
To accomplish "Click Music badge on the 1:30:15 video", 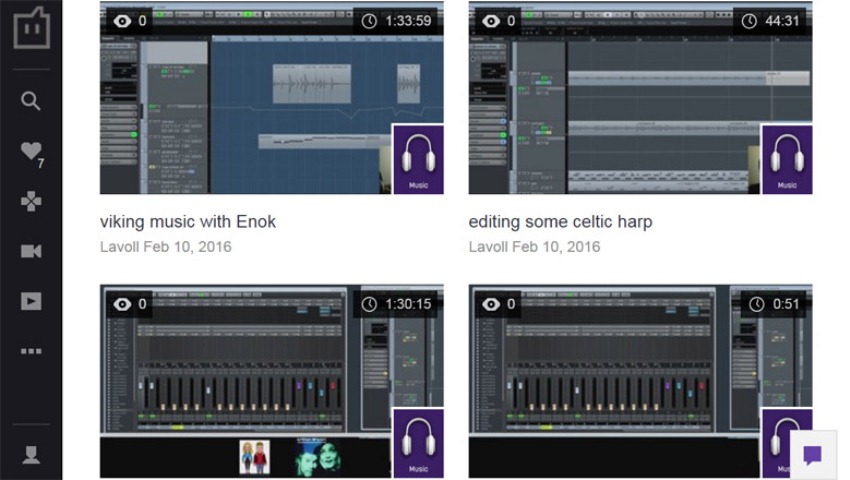I will (418, 443).
